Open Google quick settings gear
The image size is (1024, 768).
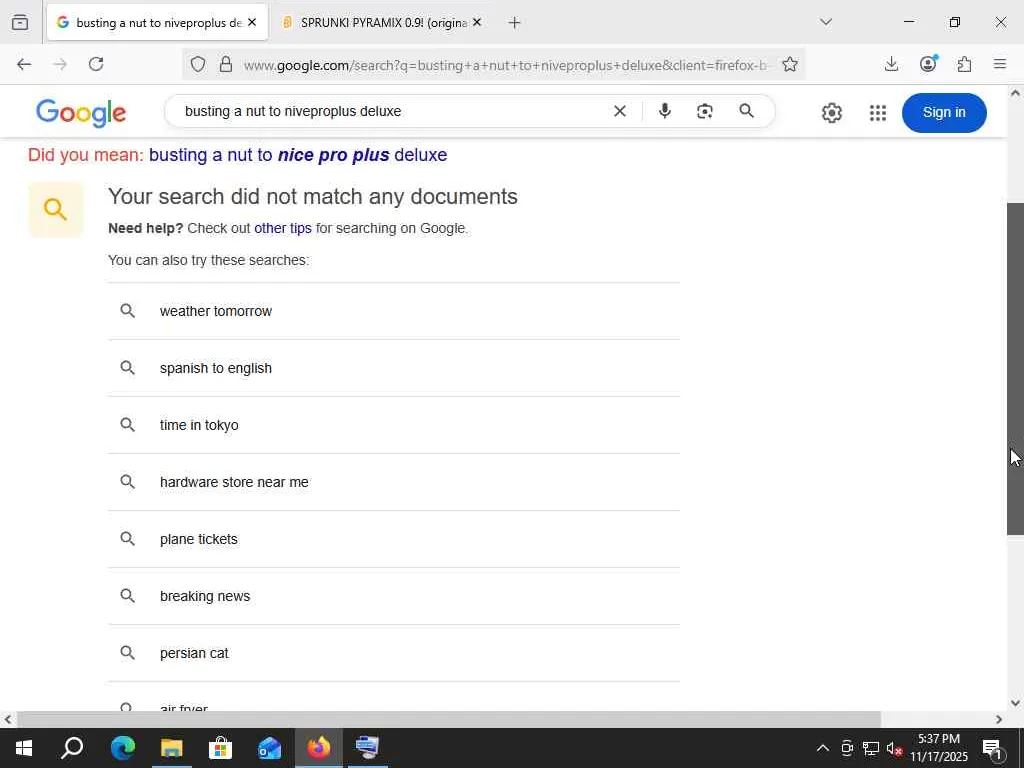[x=831, y=112]
